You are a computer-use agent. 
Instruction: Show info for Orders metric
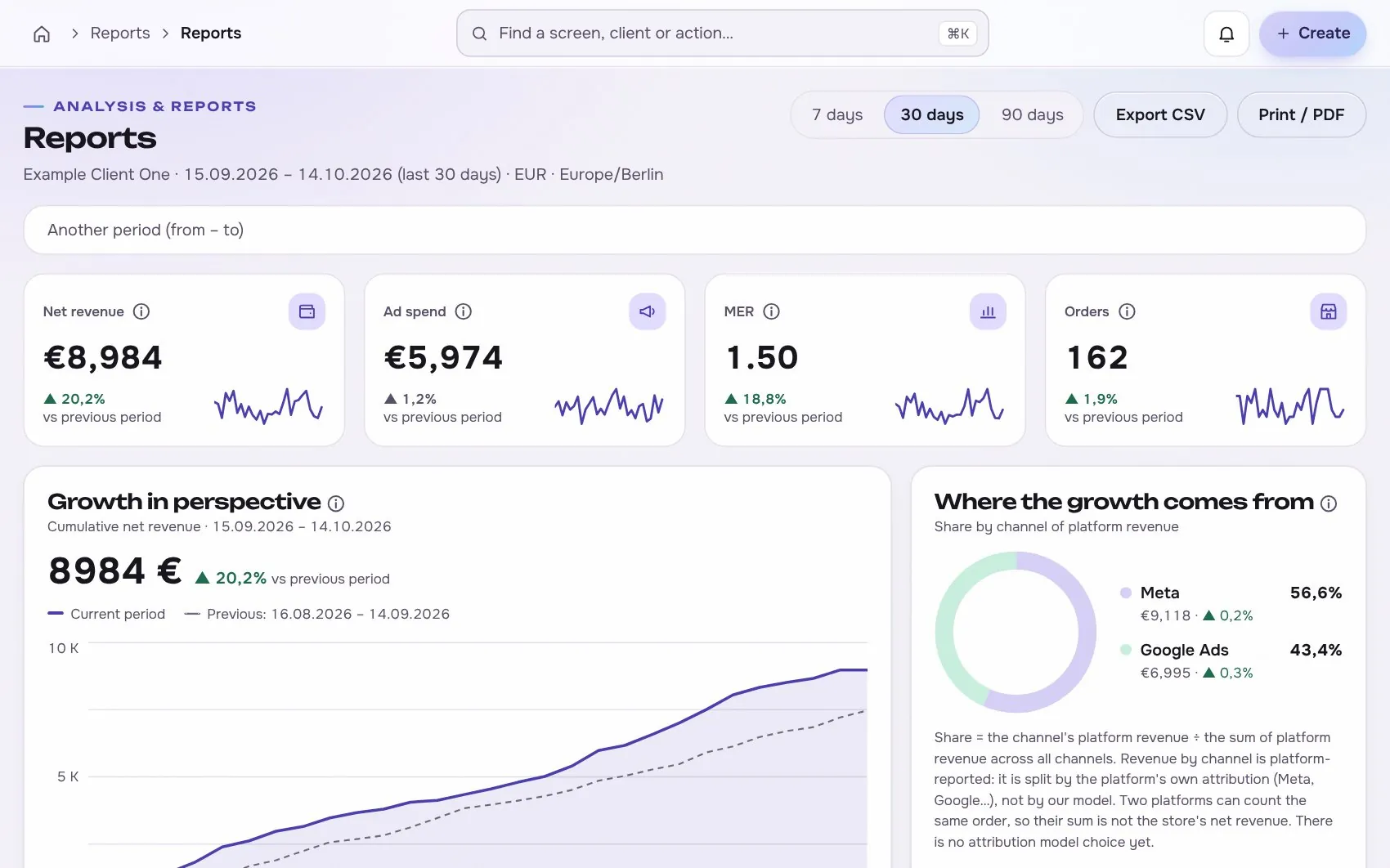pos(1127,311)
